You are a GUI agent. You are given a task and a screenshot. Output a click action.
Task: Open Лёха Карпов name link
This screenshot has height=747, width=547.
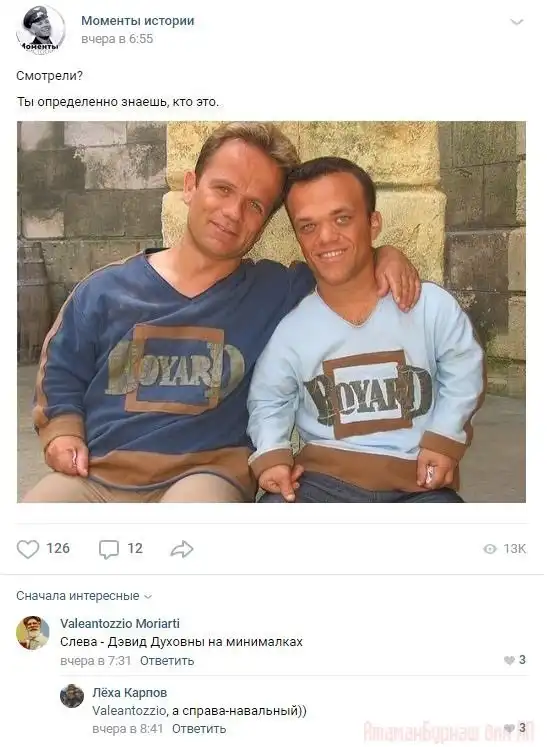[130, 693]
